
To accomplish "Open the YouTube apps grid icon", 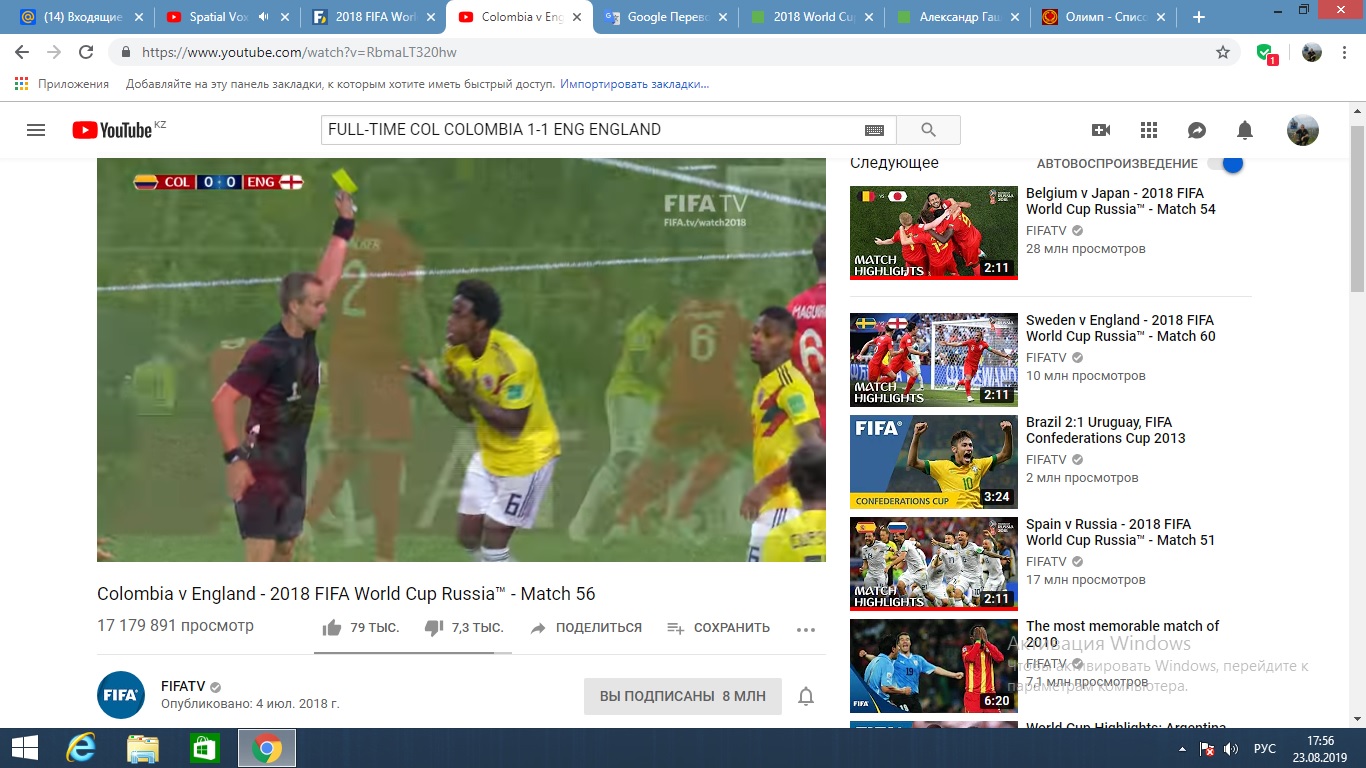I will point(1149,130).
